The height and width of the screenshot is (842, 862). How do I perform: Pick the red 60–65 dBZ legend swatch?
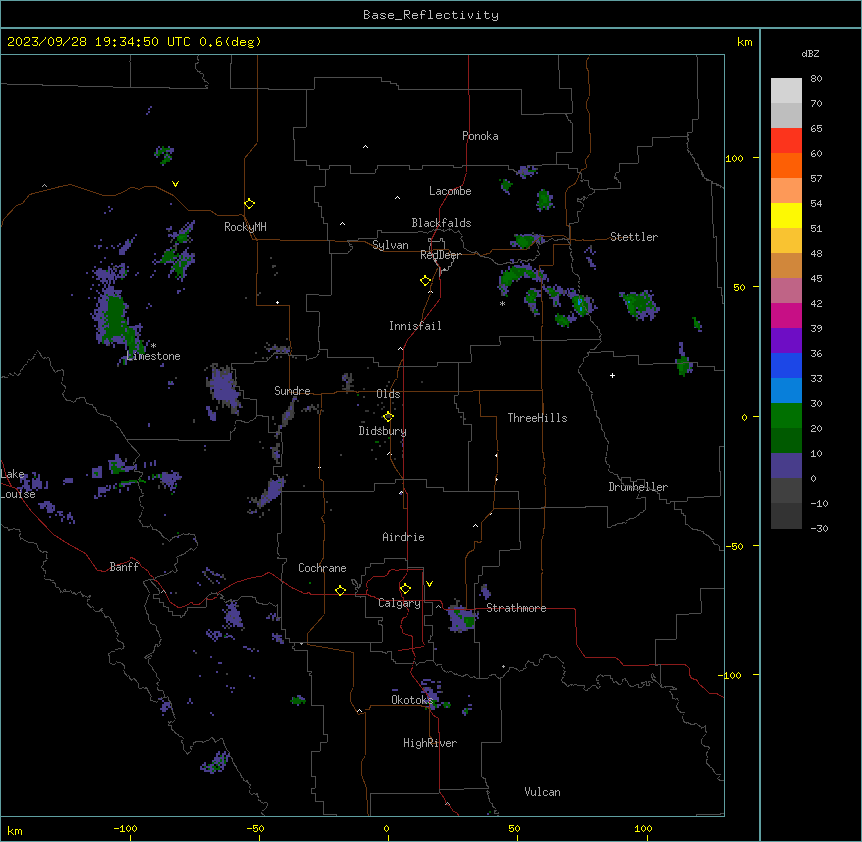(786, 140)
